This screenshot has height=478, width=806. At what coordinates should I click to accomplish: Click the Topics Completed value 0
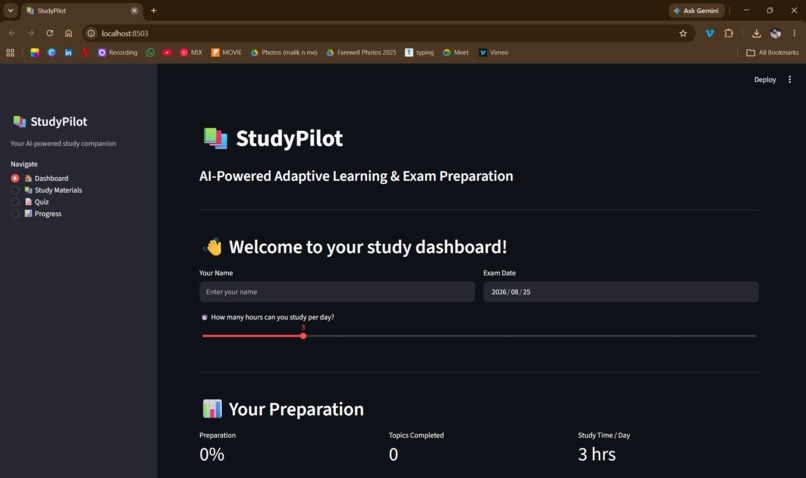pyautogui.click(x=393, y=454)
